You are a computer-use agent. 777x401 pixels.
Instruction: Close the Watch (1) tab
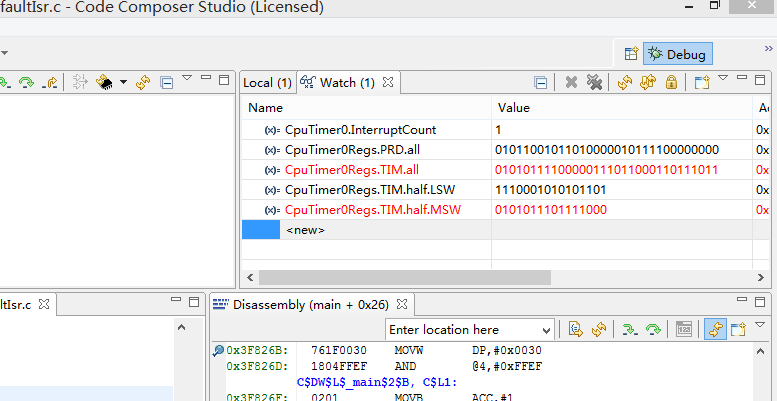(x=388, y=82)
